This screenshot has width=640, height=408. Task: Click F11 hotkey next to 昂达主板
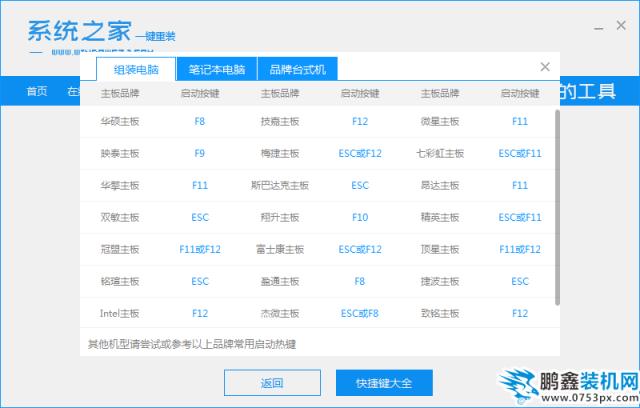point(520,185)
